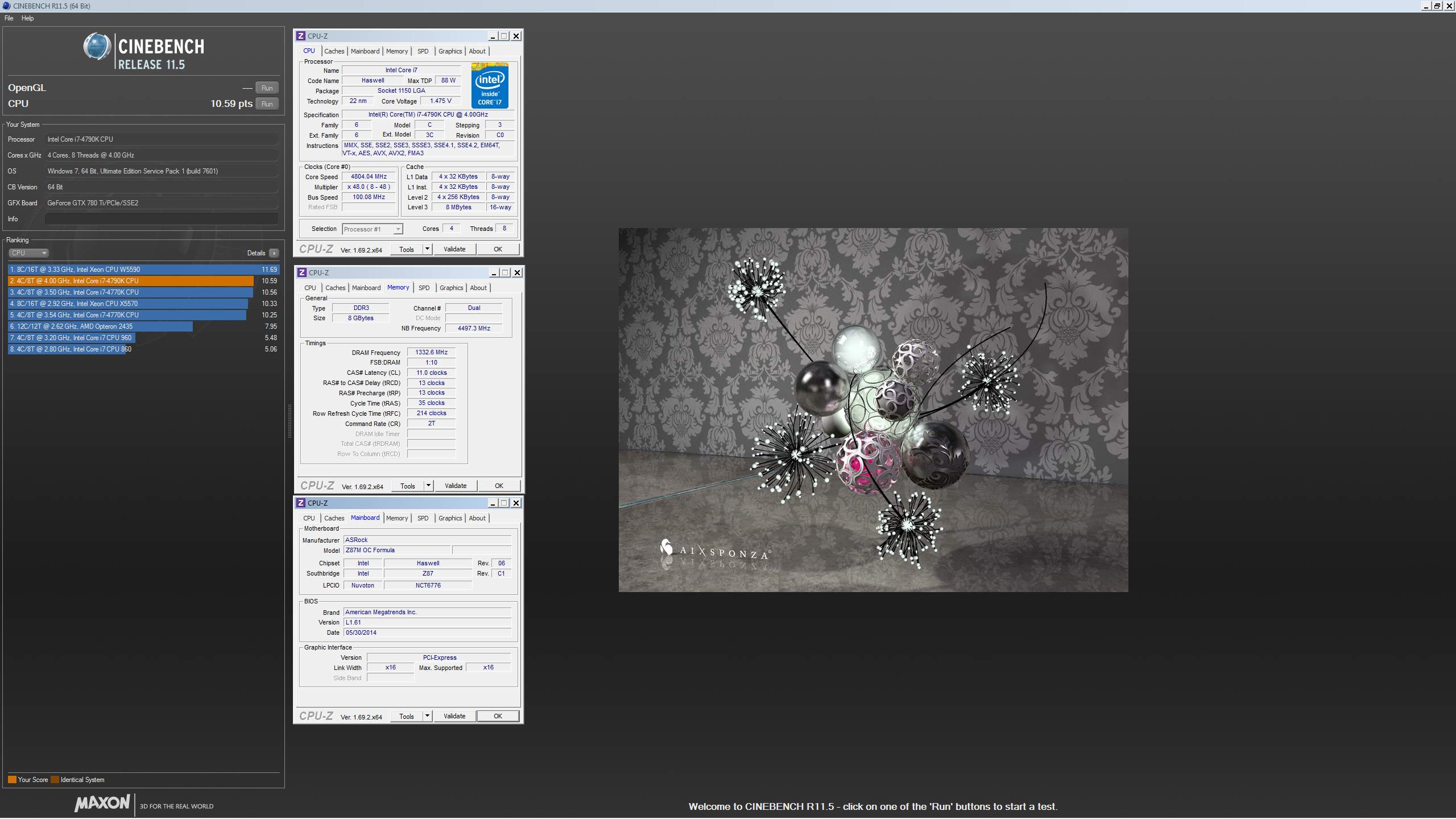The height and width of the screenshot is (819, 1456).
Task: Expand Tools dropdown arrow in middle CPU-Z window
Action: click(x=428, y=486)
